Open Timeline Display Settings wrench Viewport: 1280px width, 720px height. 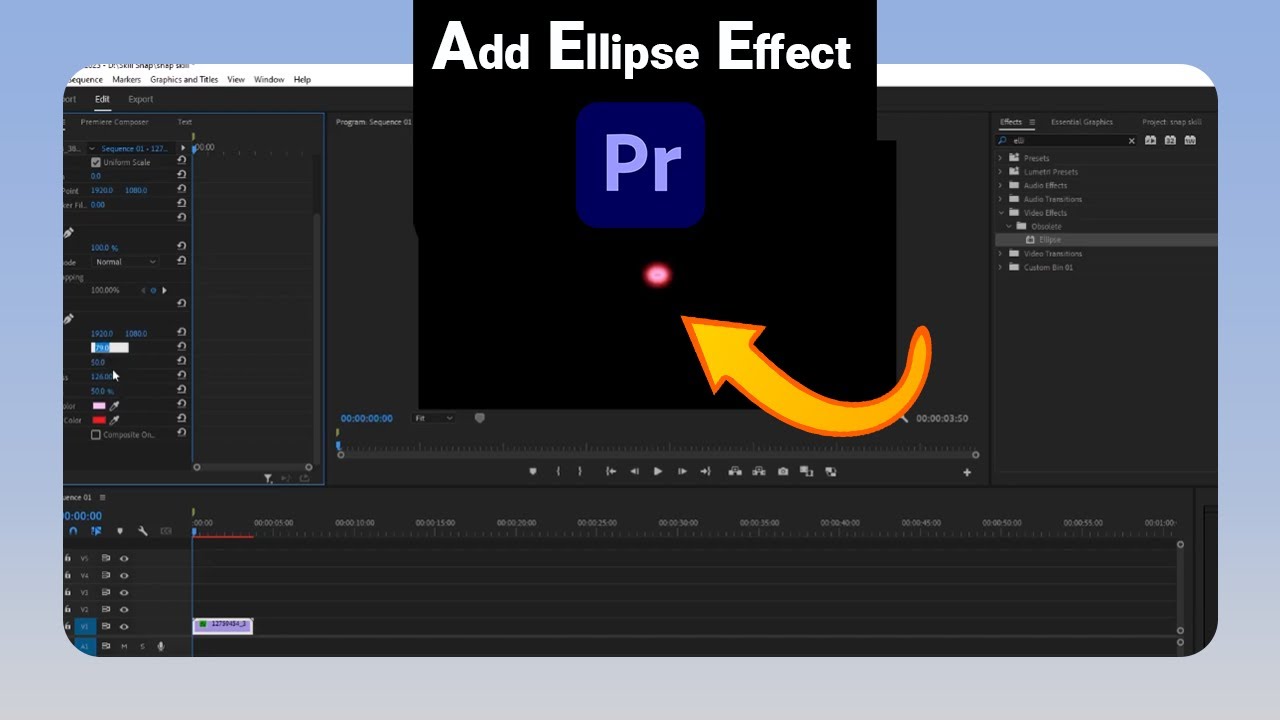tap(143, 532)
